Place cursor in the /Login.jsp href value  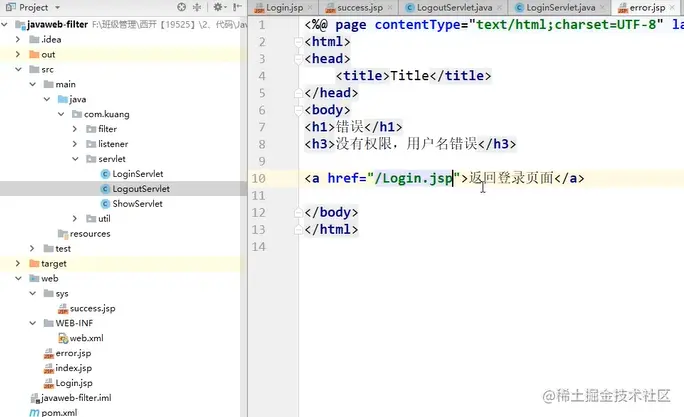pyautogui.click(x=414, y=178)
